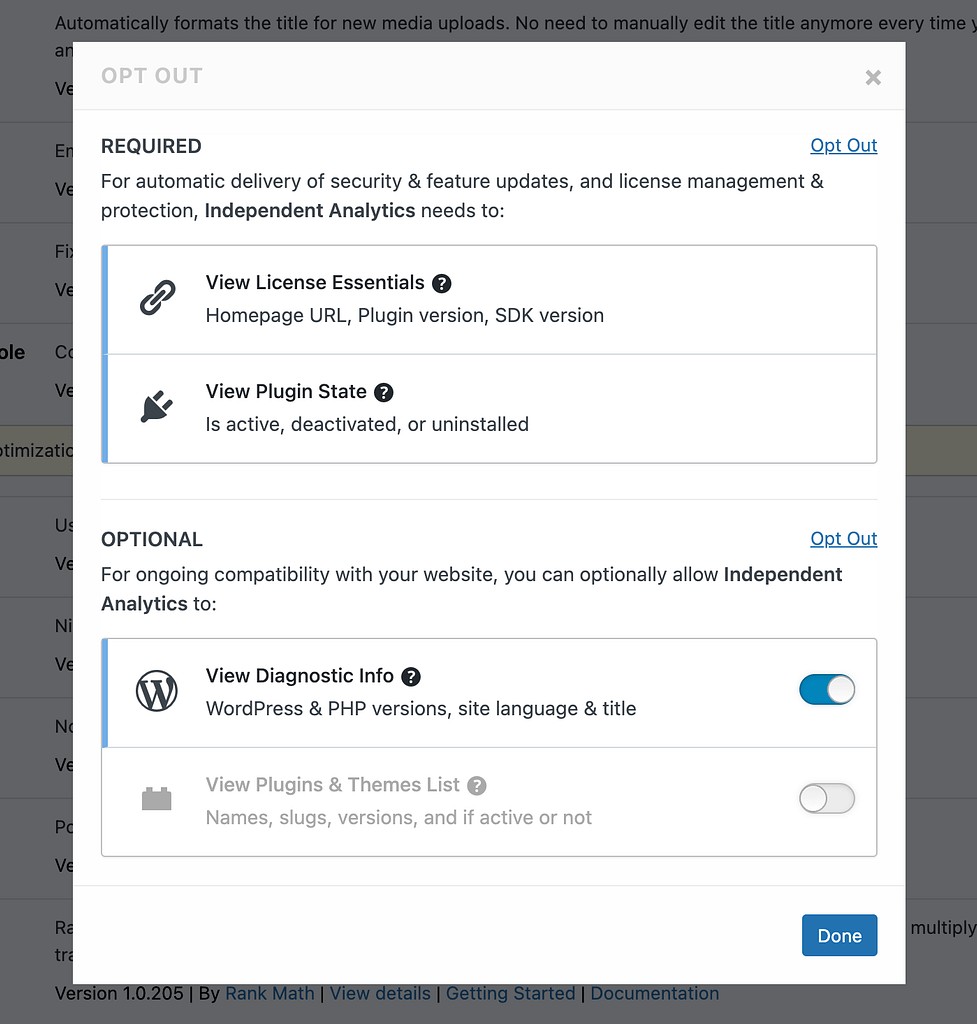Open the Getting Started page
977x1024 pixels.
point(510,993)
